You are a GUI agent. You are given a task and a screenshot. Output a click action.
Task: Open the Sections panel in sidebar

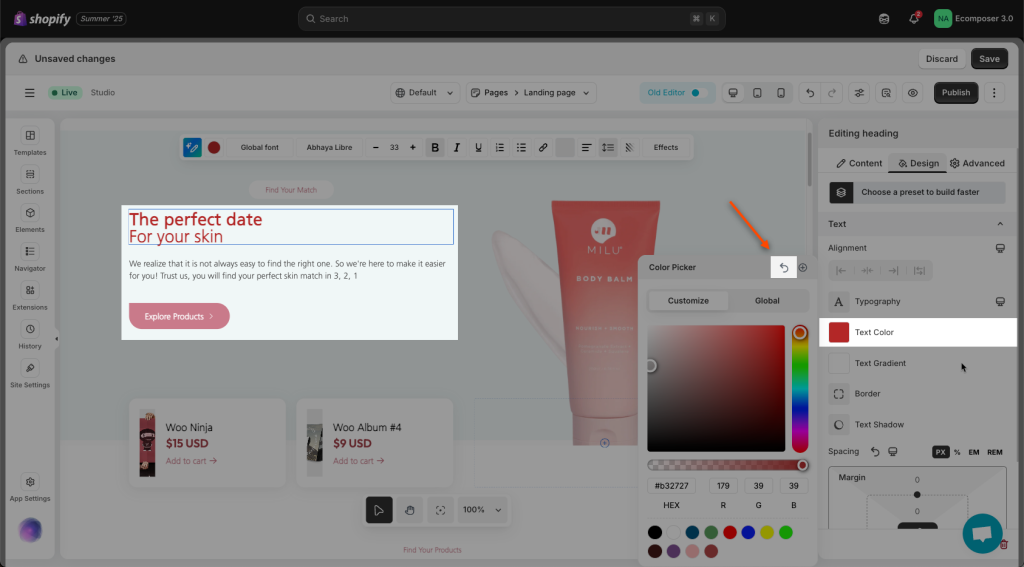coord(30,181)
